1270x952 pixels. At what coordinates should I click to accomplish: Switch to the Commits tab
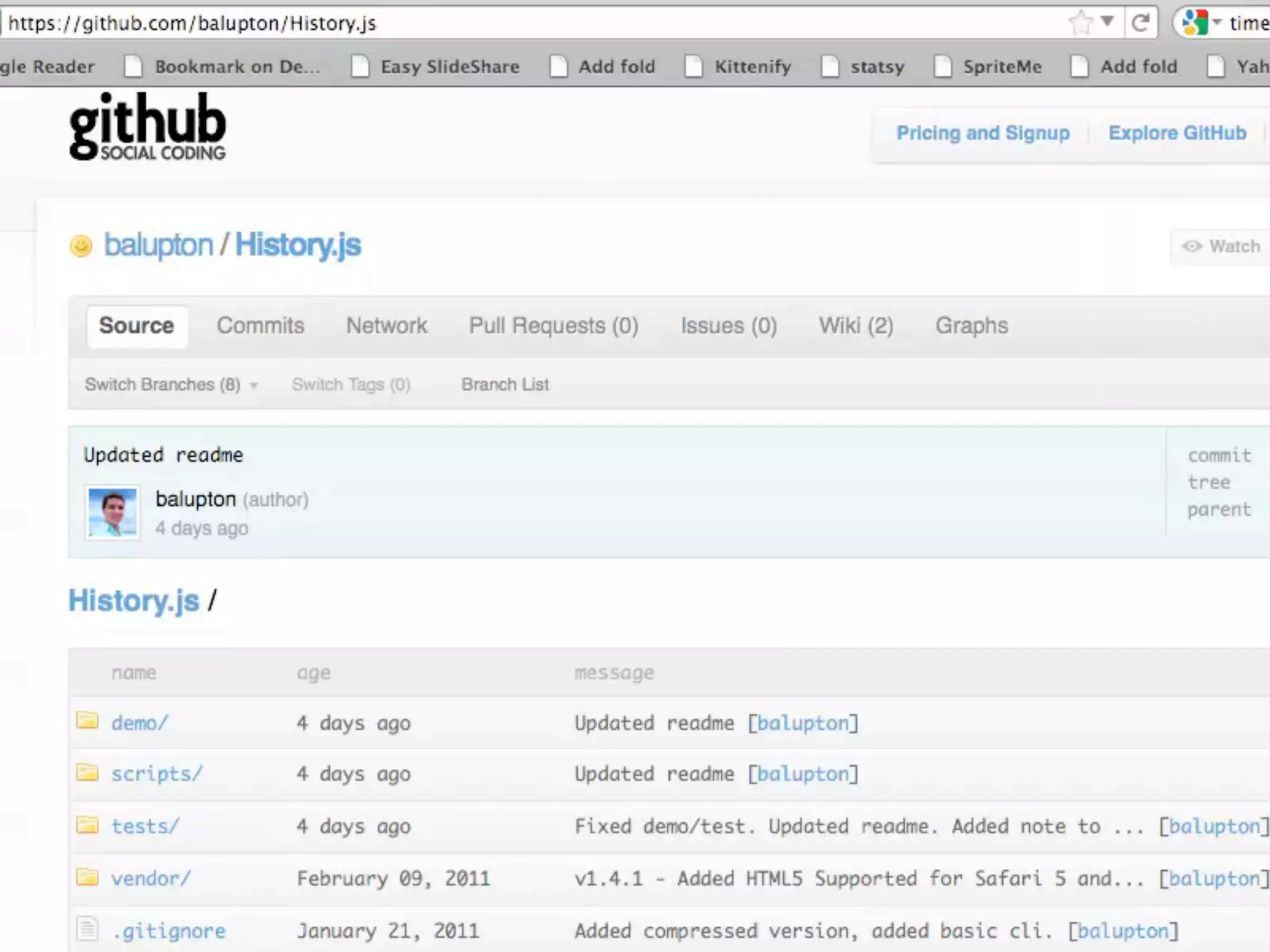260,326
